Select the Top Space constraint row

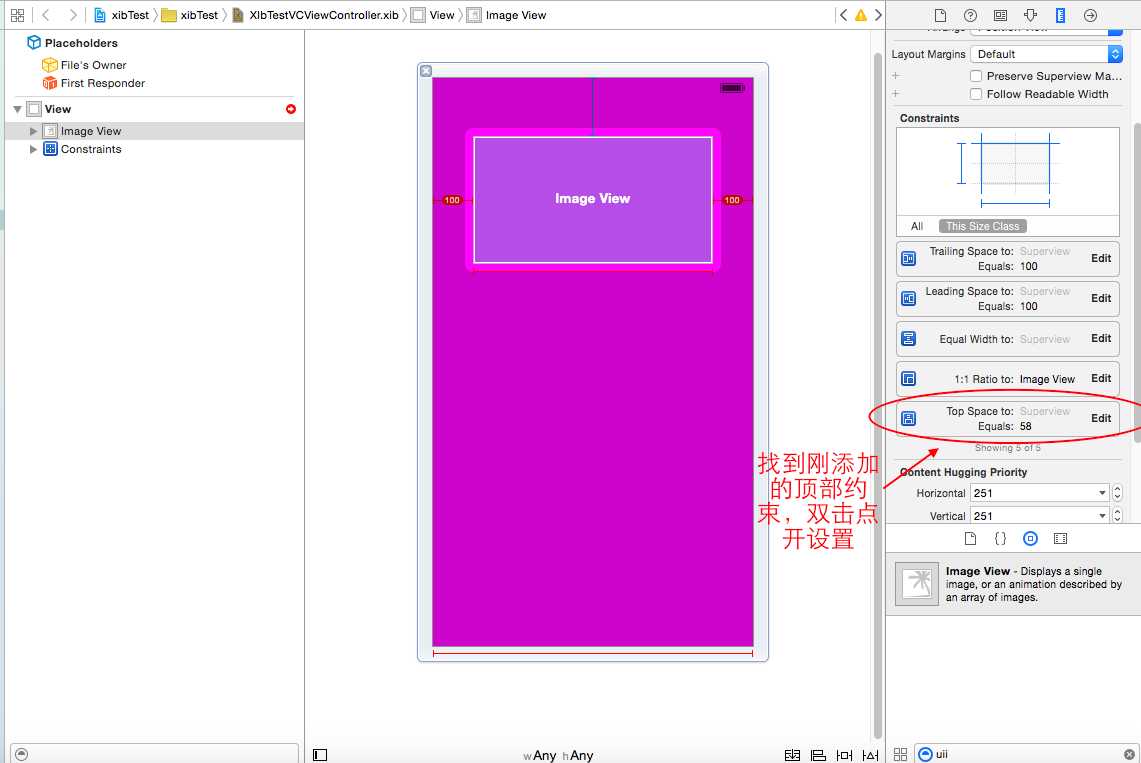(x=1008, y=418)
